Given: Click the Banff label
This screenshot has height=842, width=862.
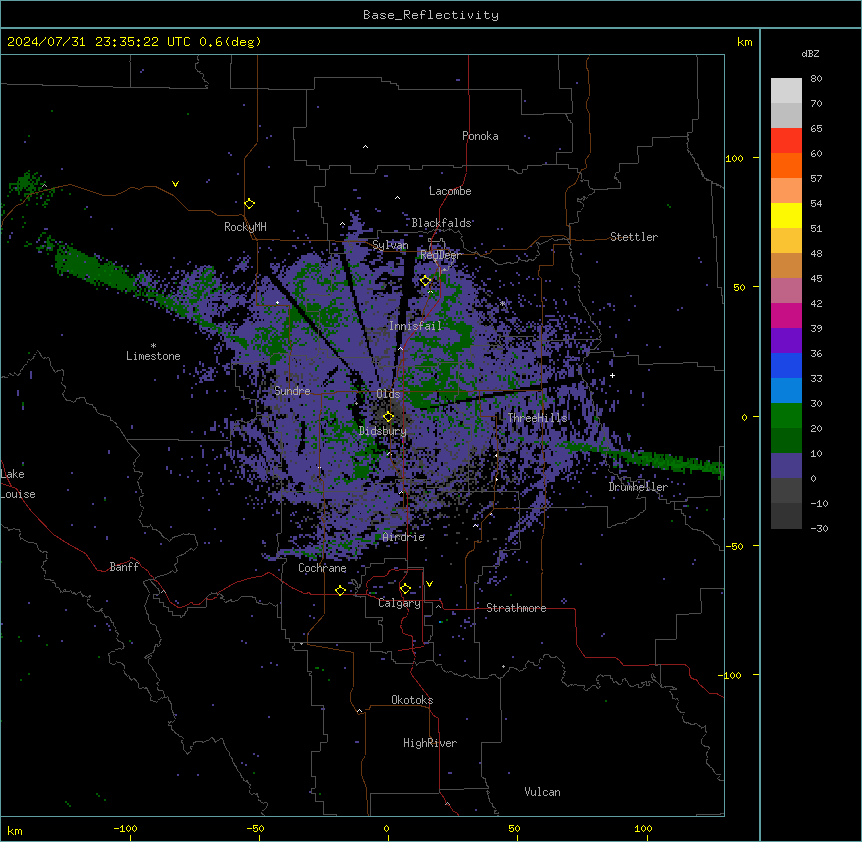Looking at the screenshot, I should tap(124, 567).
